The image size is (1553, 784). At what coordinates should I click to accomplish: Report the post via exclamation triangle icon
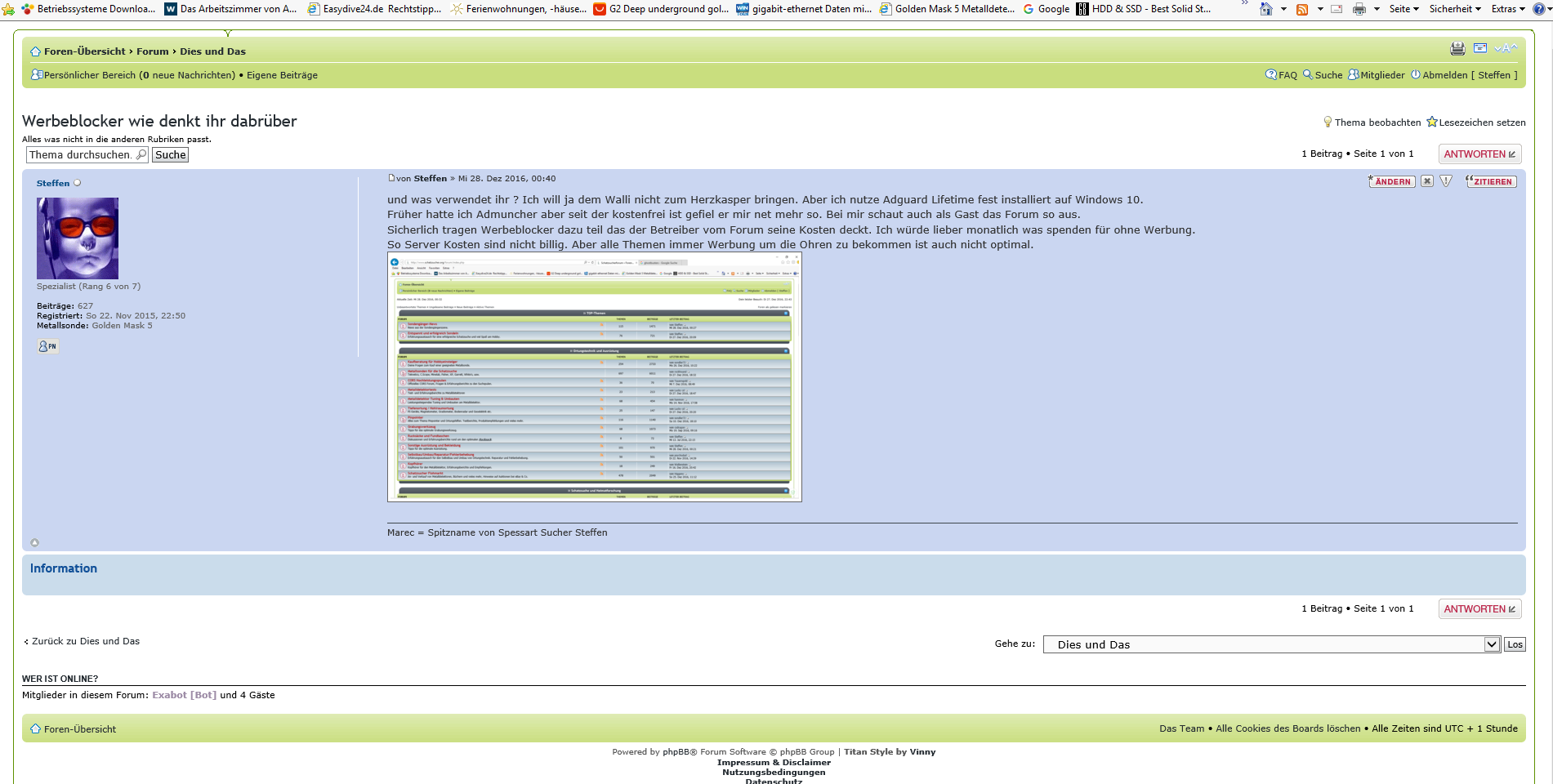pos(1446,181)
